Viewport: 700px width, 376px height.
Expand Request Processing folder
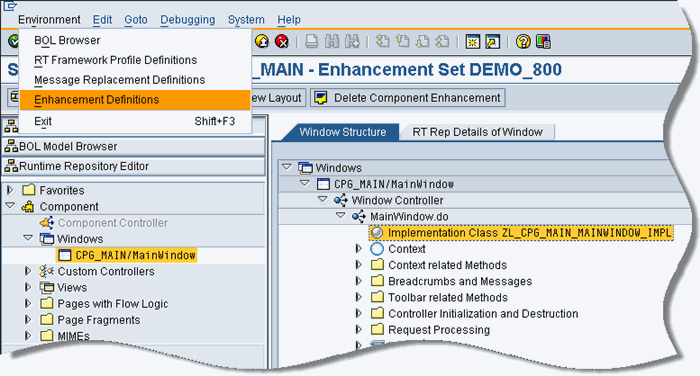click(x=358, y=329)
